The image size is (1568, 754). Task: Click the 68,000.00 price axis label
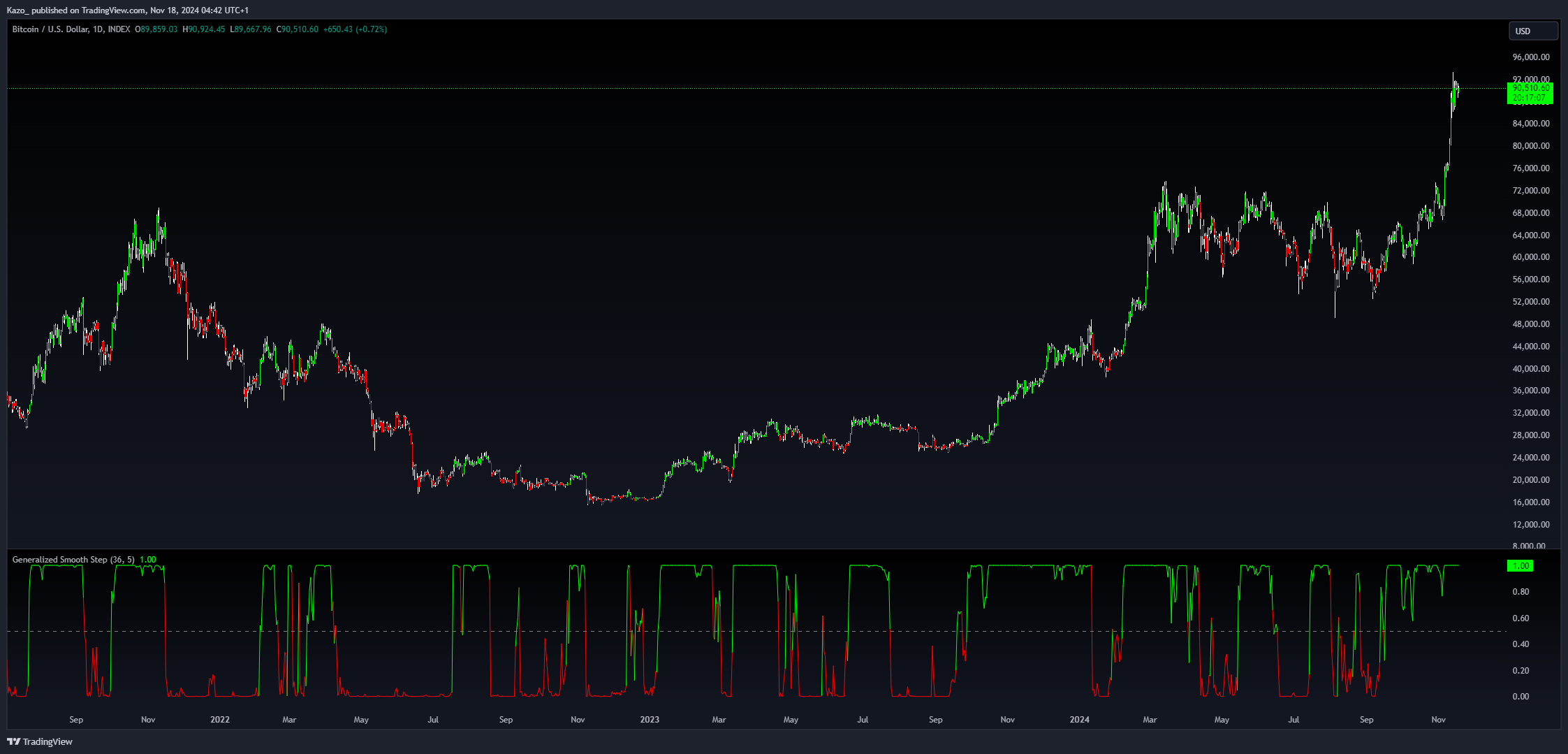point(1531,213)
